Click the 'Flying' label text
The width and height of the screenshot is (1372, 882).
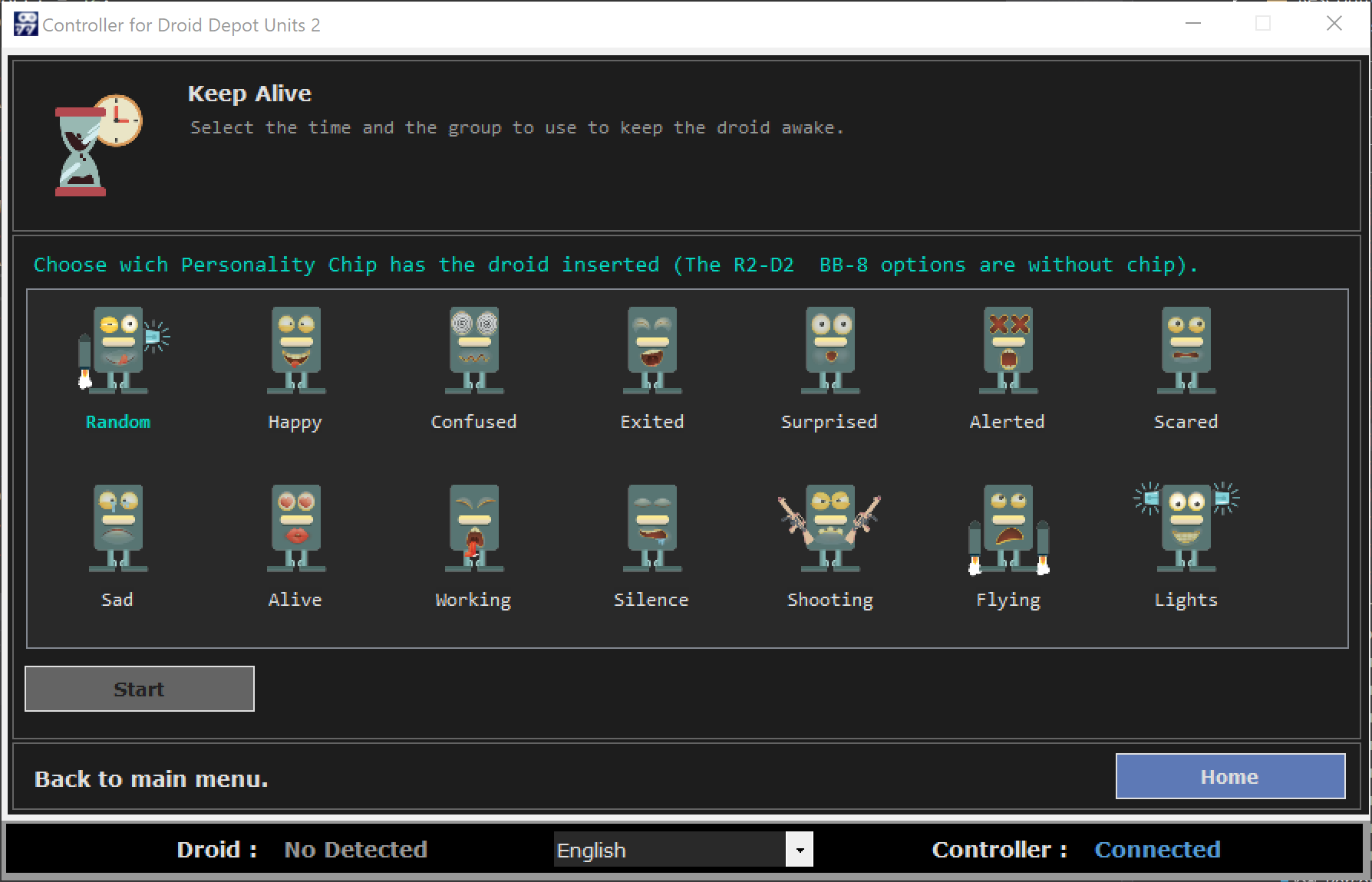click(x=1008, y=601)
